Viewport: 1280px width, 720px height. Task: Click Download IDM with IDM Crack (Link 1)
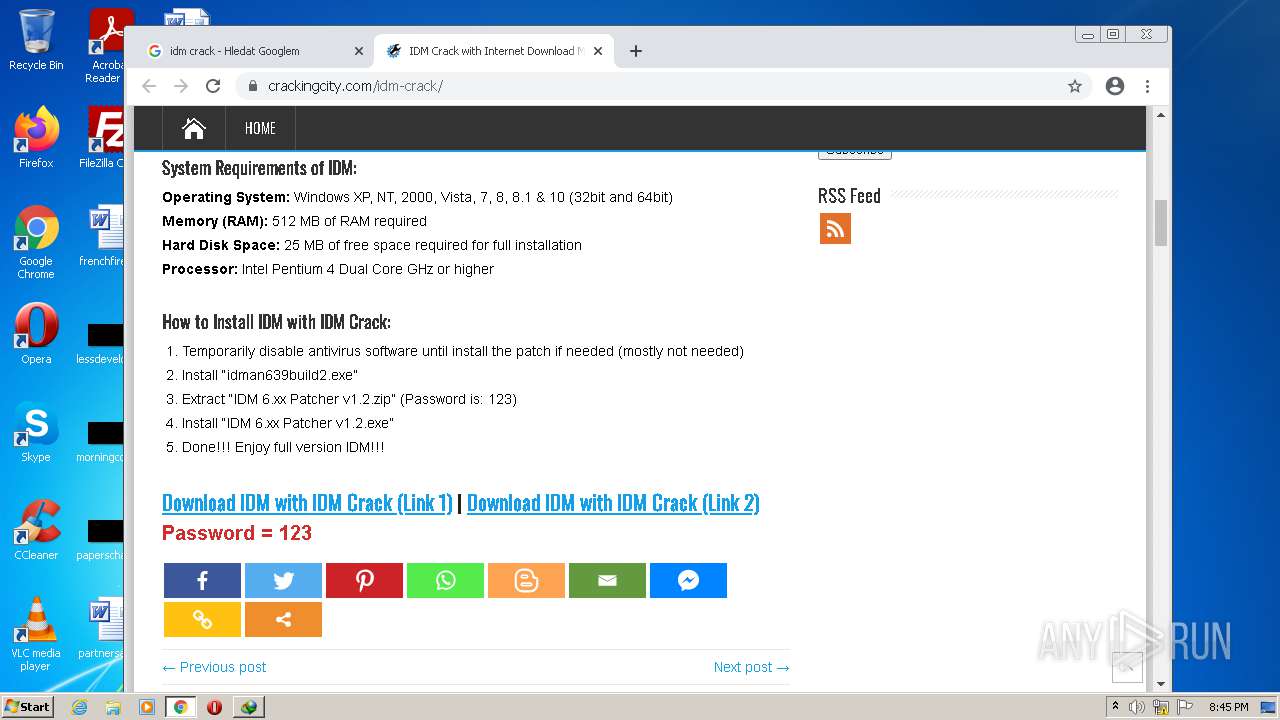[307, 503]
